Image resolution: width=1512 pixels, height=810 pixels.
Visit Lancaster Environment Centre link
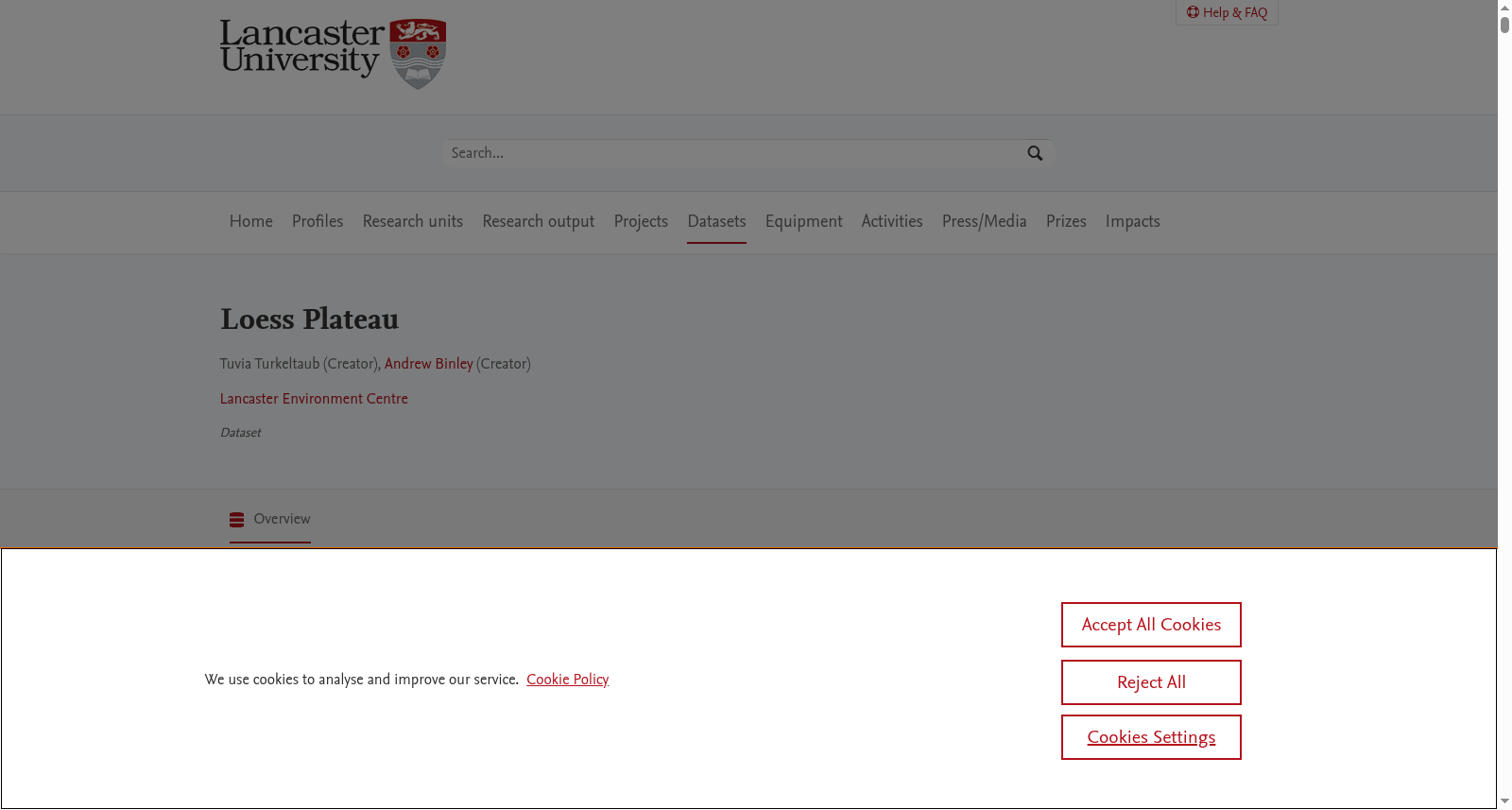(x=314, y=399)
